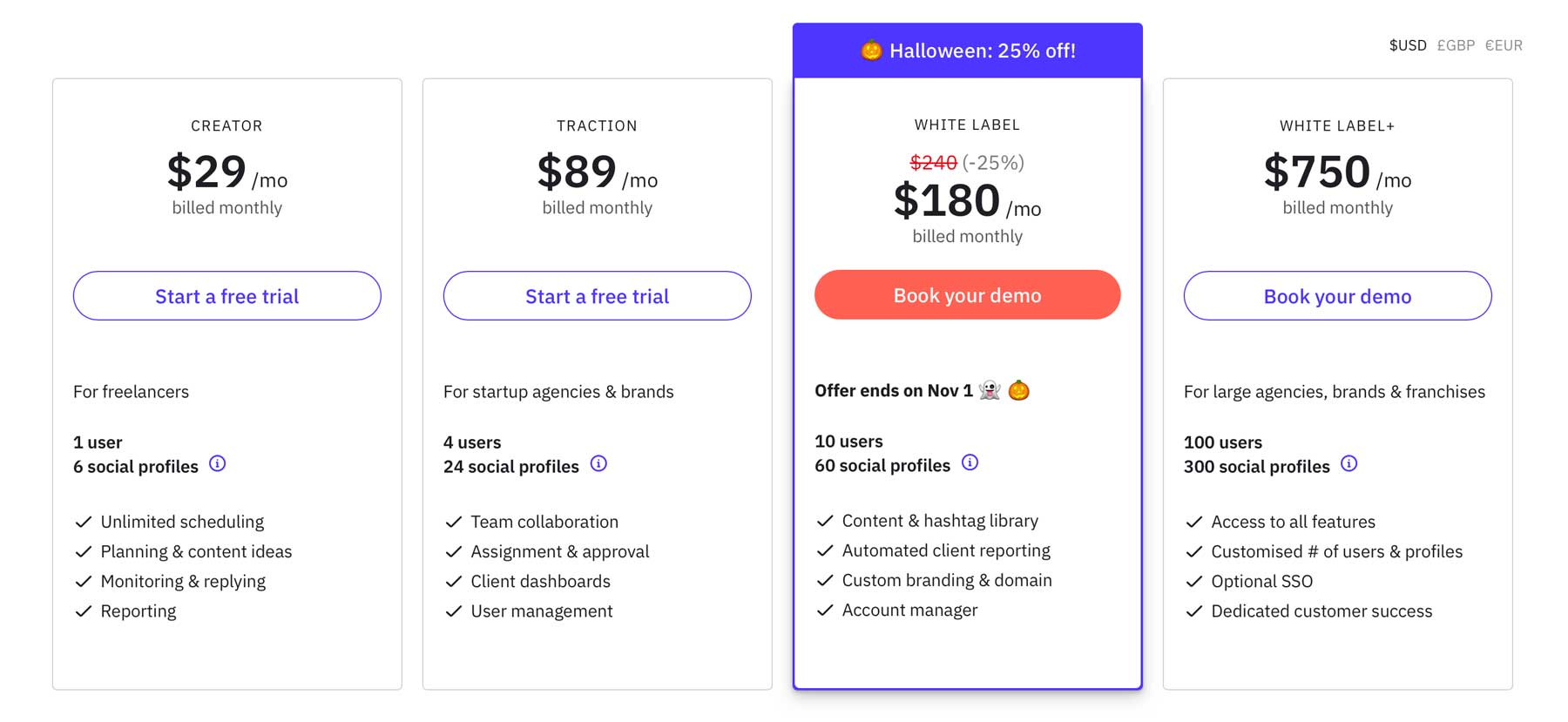This screenshot has height=722, width=1568.
Task: Select the $USD currency option
Action: [x=1407, y=45]
